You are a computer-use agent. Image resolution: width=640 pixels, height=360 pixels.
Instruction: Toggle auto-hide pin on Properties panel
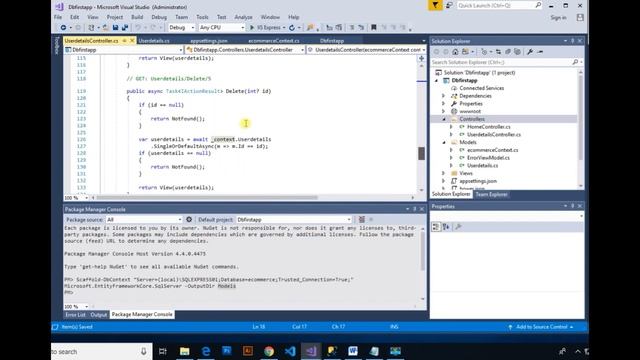(x=572, y=206)
